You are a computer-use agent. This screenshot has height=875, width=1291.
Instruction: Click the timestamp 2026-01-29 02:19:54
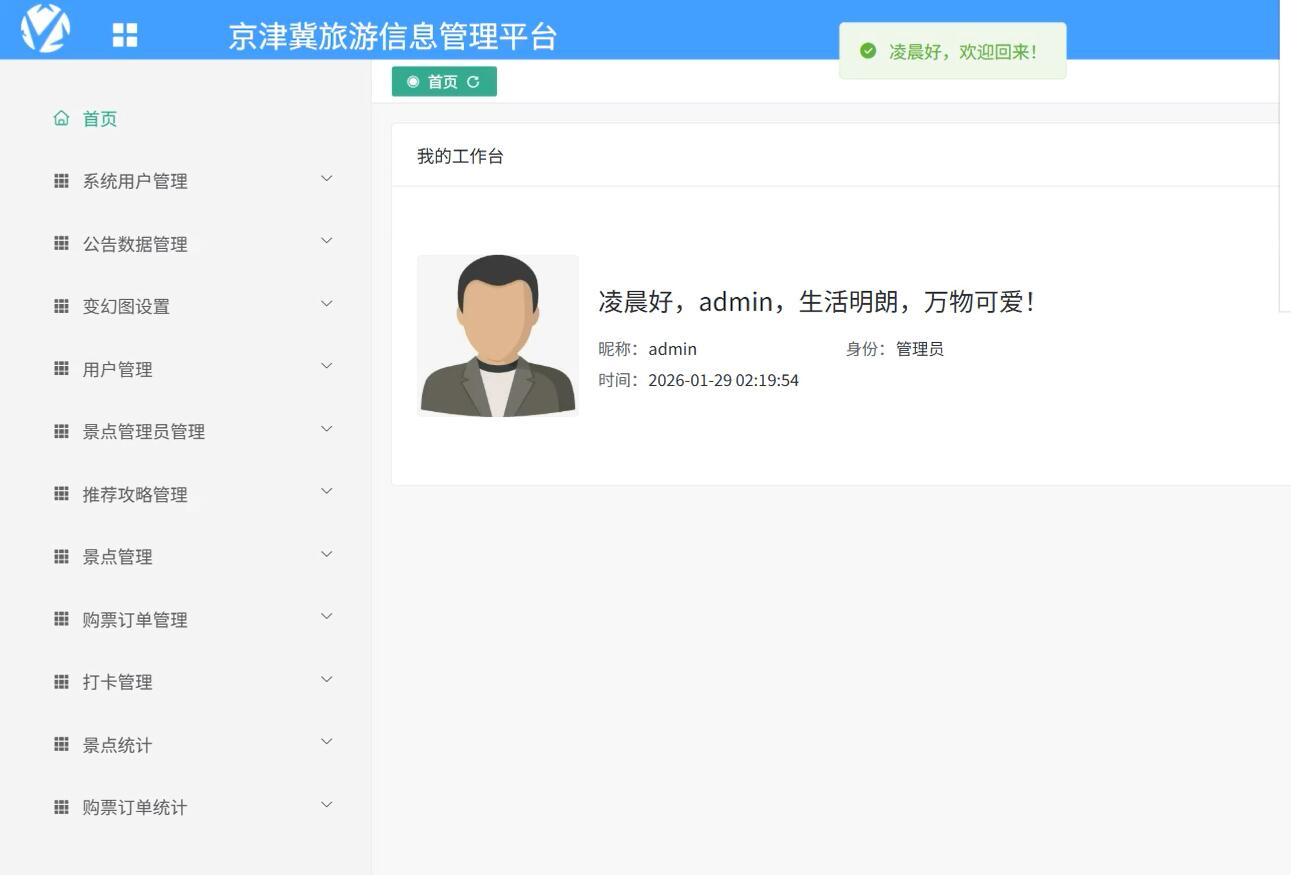(x=723, y=381)
